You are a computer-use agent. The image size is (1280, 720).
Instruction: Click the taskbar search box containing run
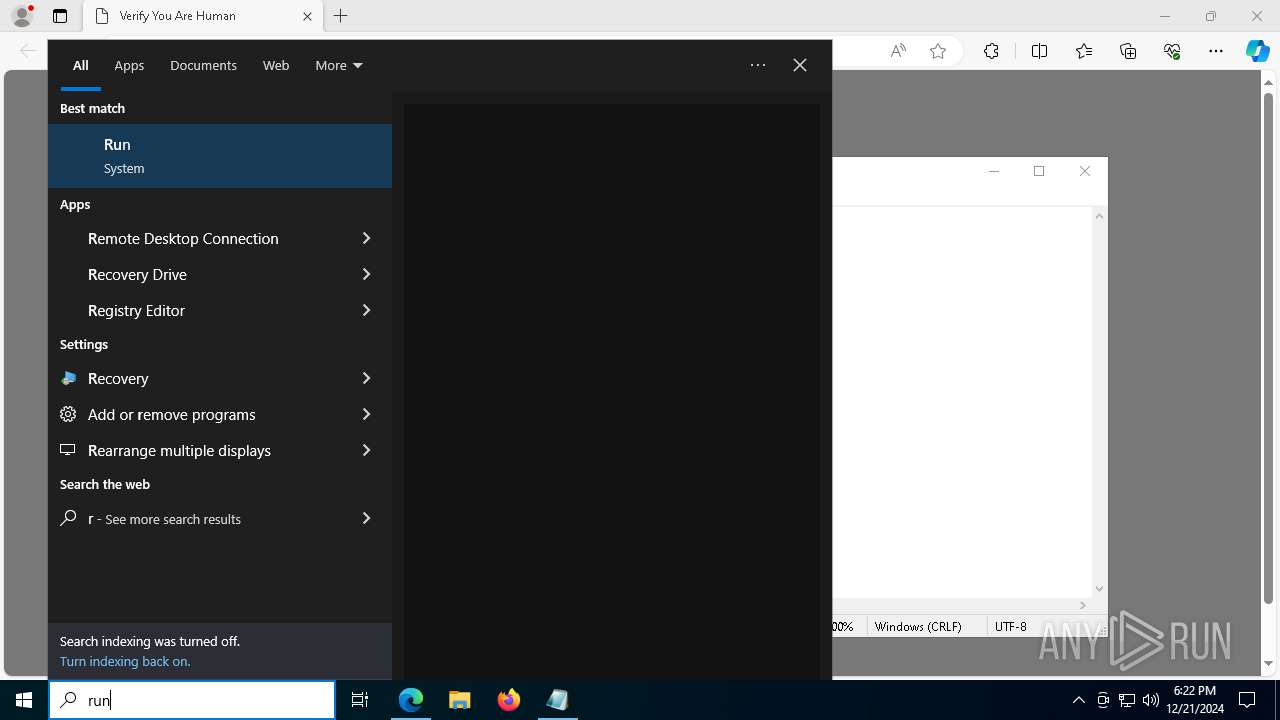click(x=192, y=700)
